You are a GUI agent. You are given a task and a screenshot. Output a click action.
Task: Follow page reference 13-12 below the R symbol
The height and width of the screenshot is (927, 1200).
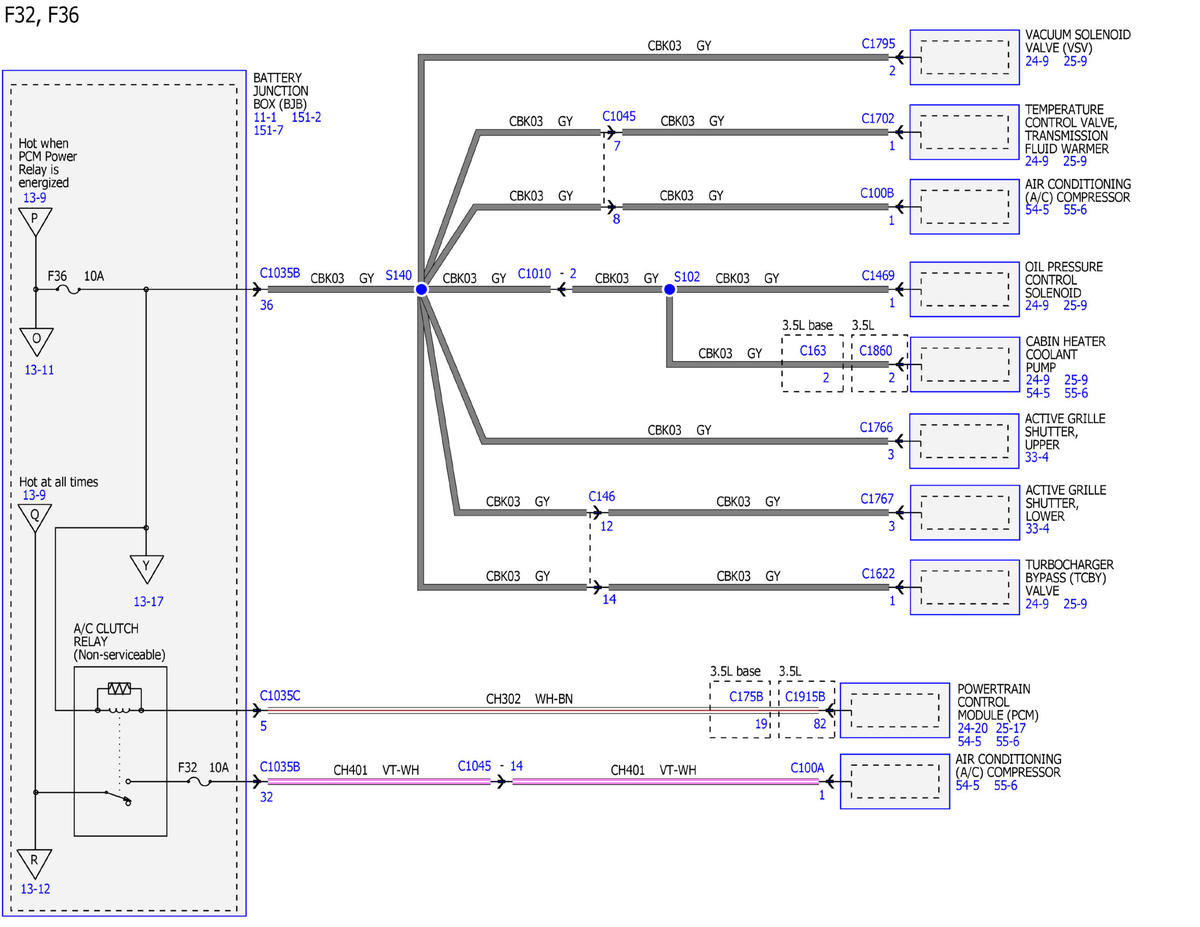click(x=36, y=889)
